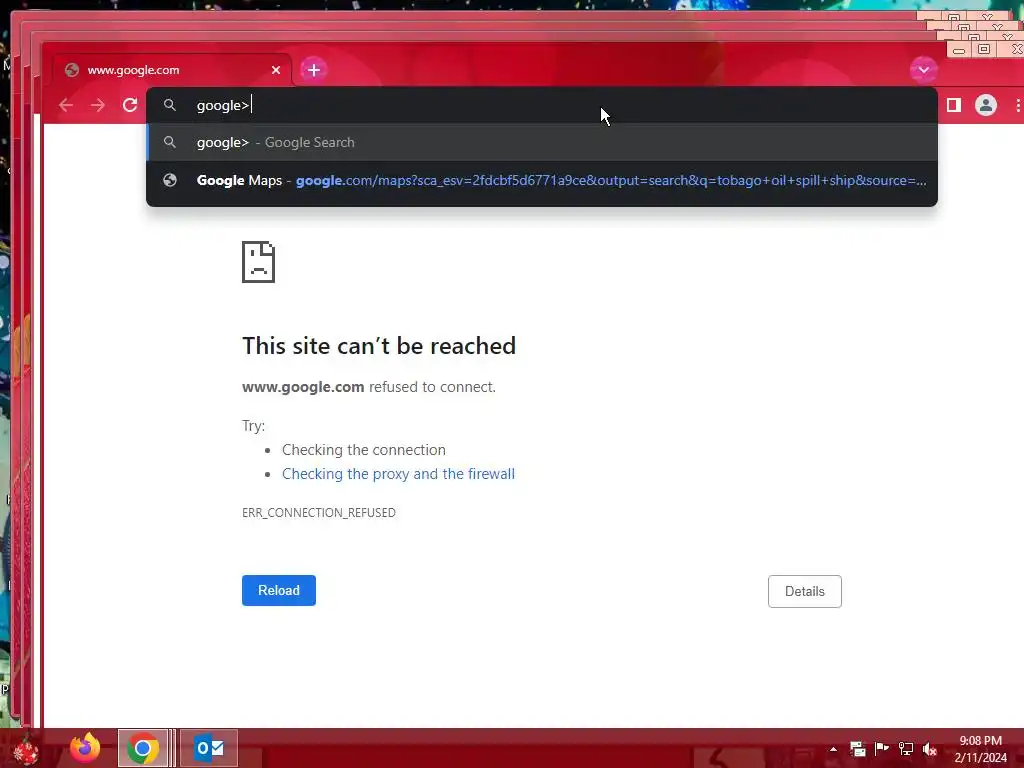Click the Start button ornament icon
Image resolution: width=1024 pixels, height=768 pixels.
(26, 750)
